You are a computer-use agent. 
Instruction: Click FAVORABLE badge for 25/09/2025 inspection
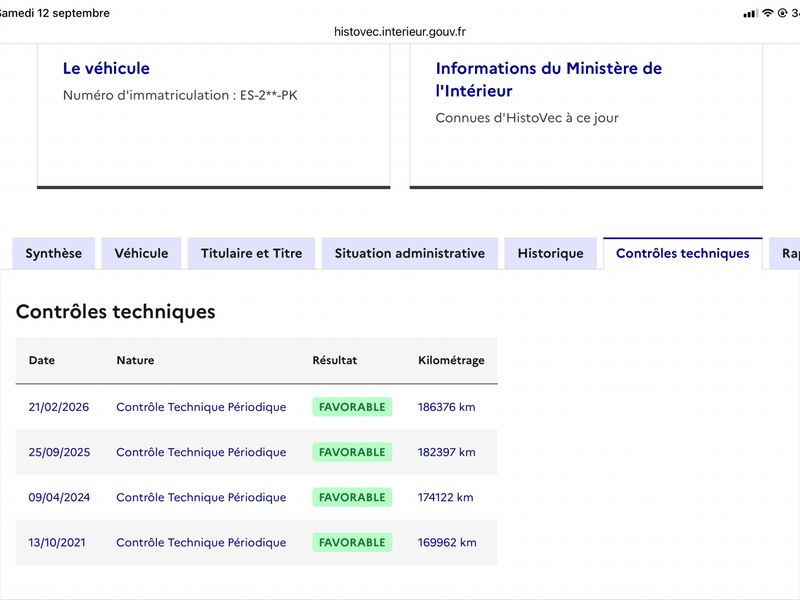pos(352,452)
